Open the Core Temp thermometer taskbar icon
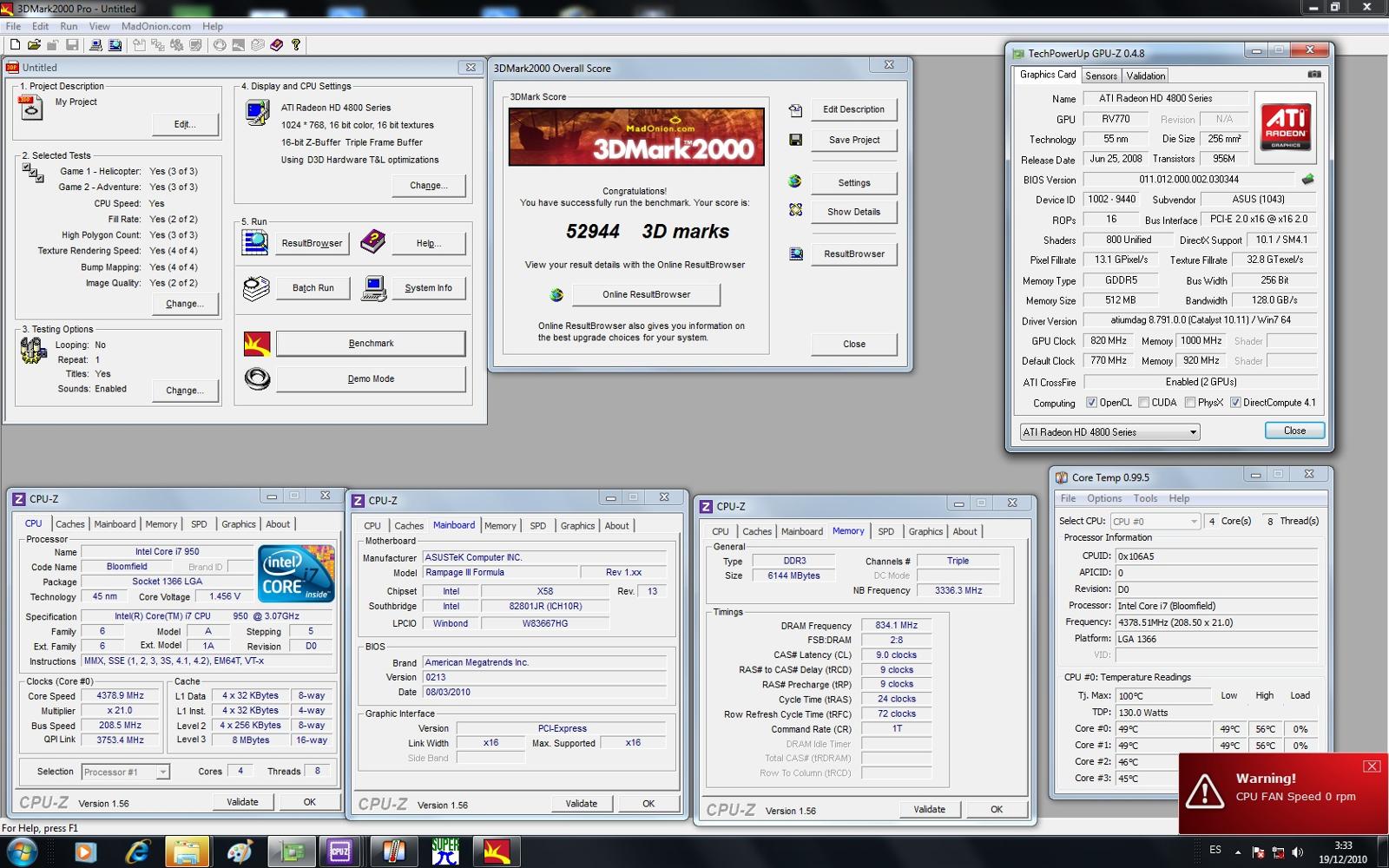 (394, 852)
